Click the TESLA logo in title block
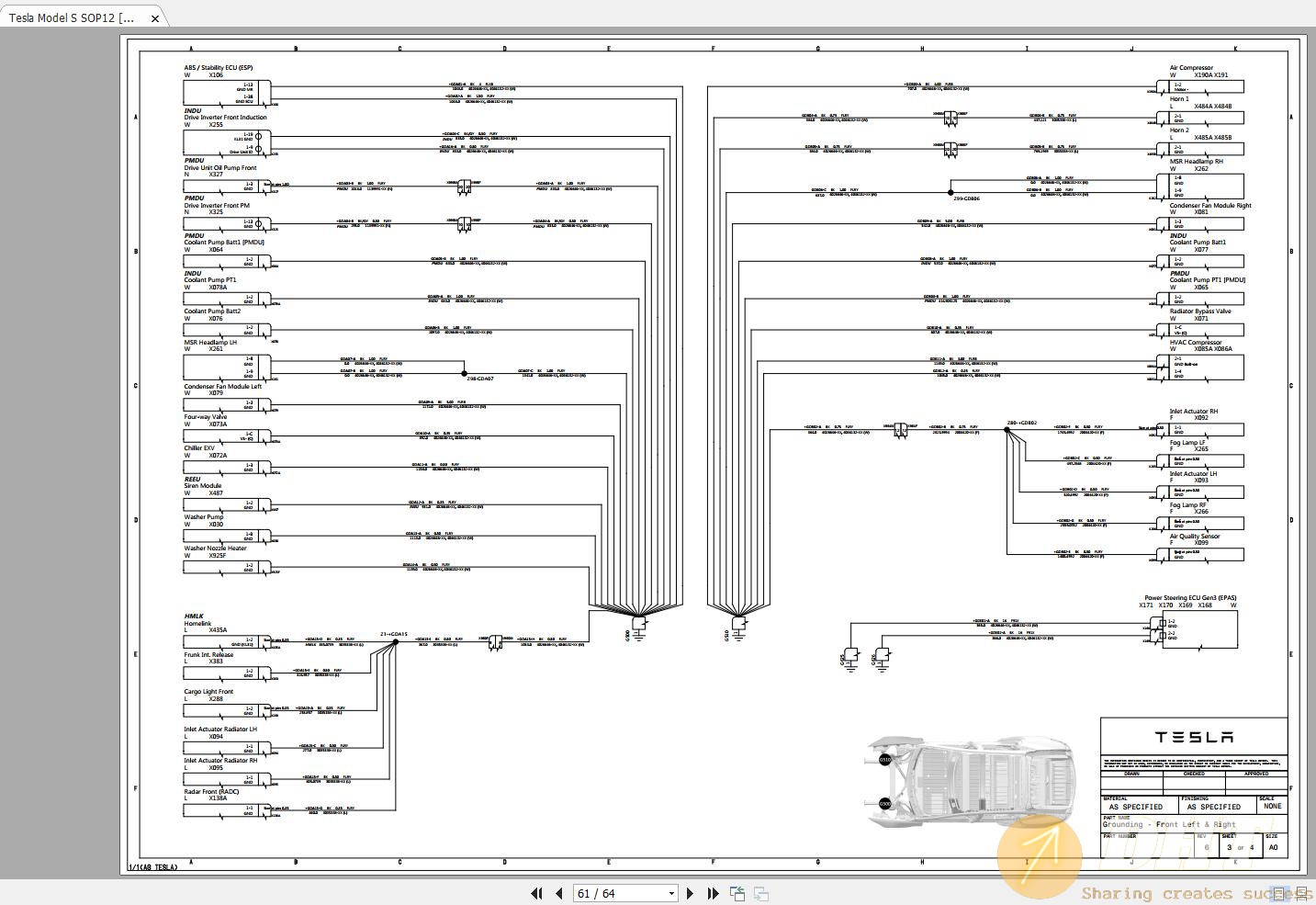This screenshot has width=1316, height=905. pyautogui.click(x=1194, y=737)
